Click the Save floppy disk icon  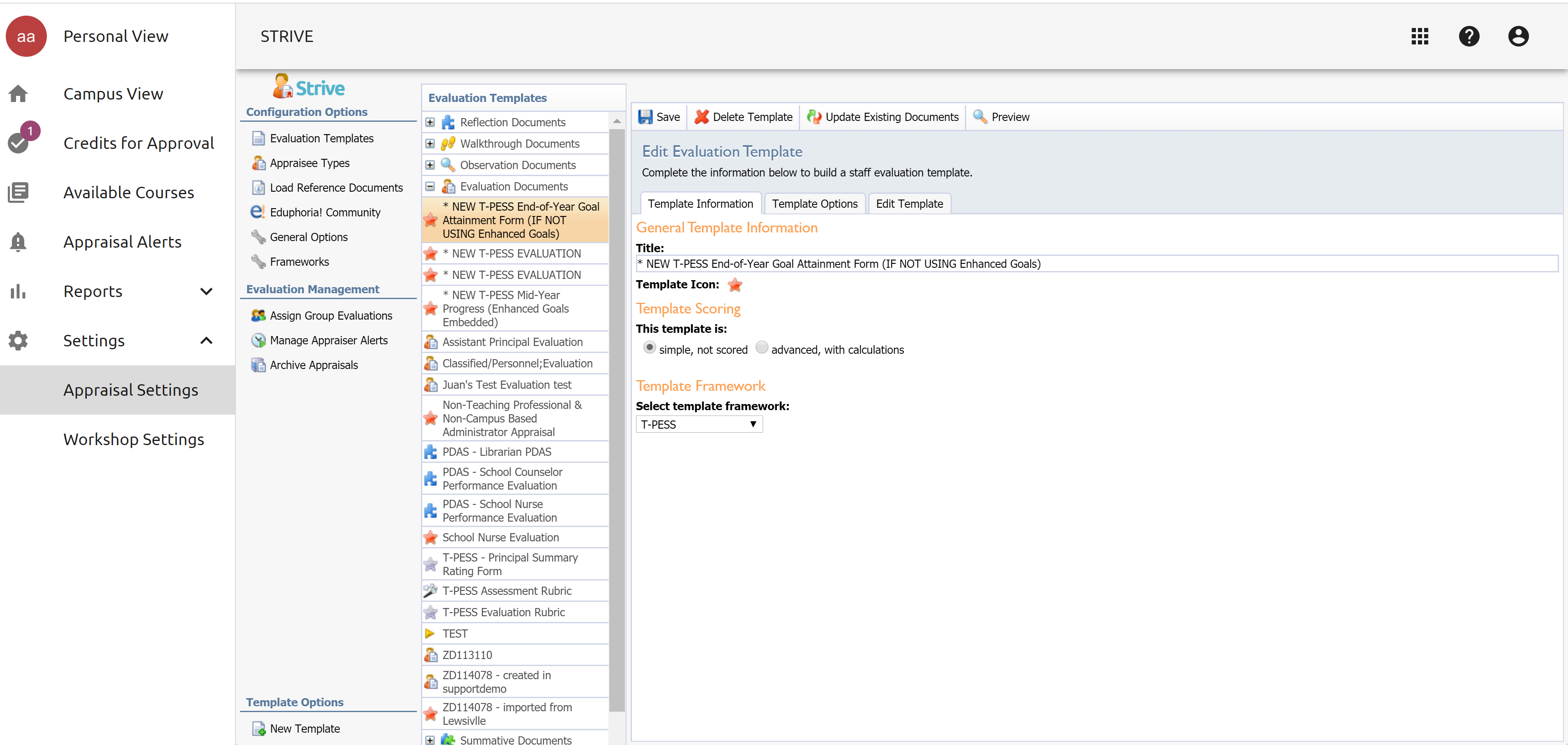645,117
